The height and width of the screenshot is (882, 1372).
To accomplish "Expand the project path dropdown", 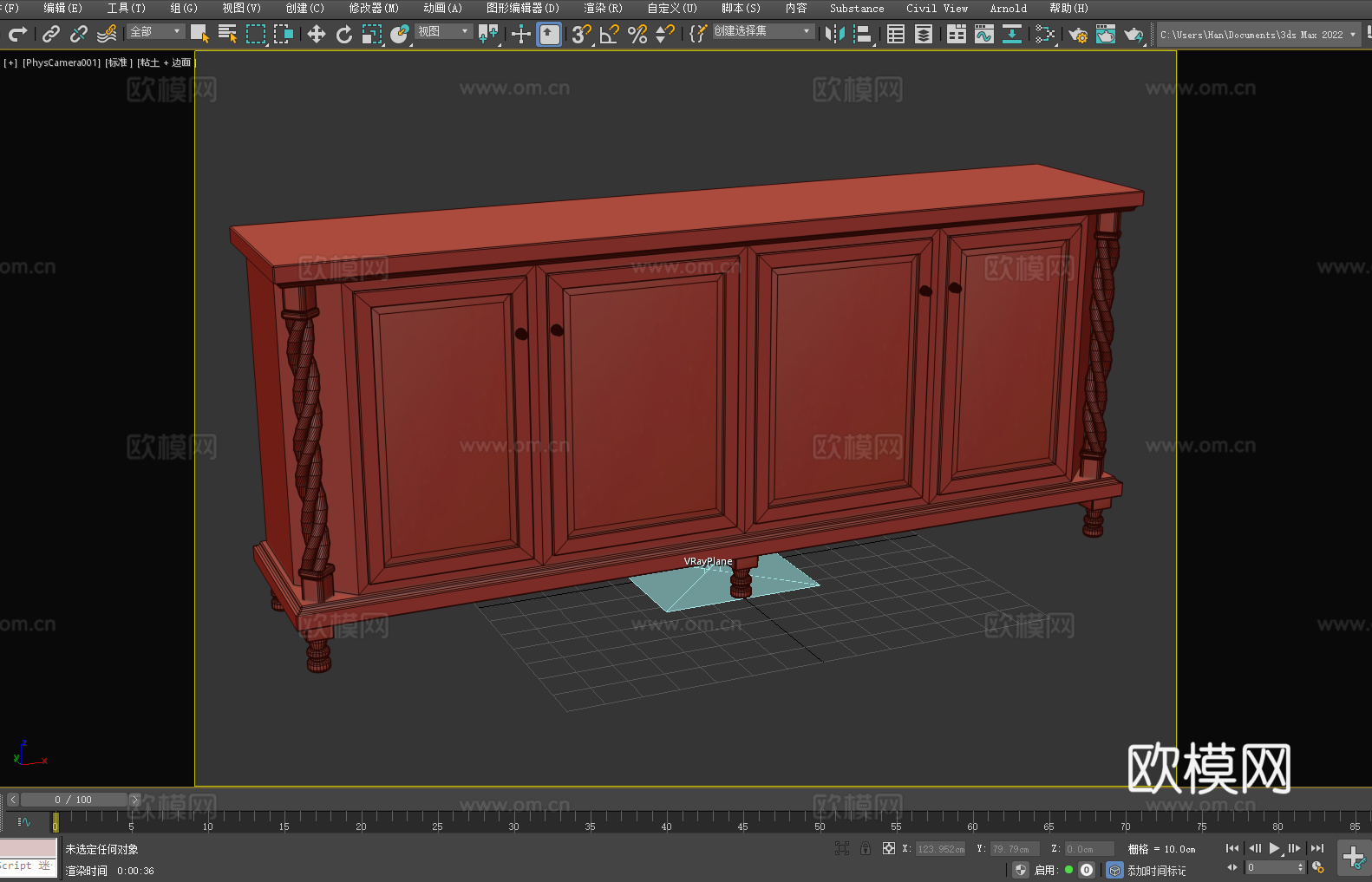I will click(1352, 35).
